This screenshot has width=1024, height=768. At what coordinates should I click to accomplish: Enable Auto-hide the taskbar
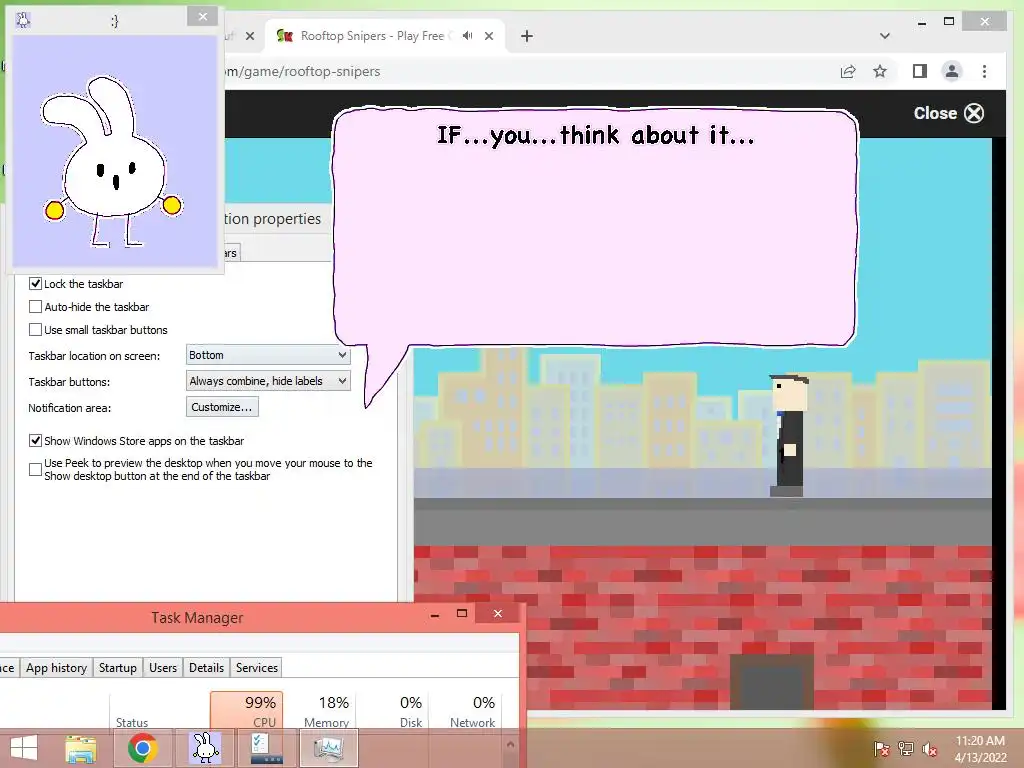pos(35,306)
